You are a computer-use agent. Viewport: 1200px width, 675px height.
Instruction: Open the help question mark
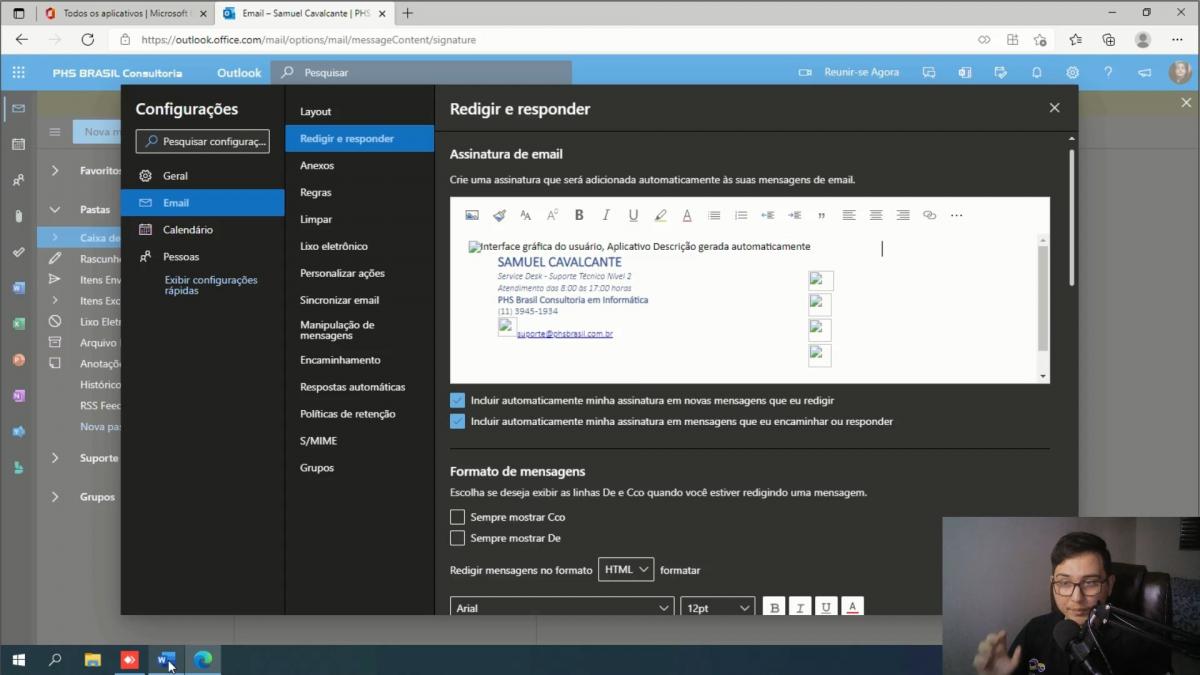coord(1108,72)
